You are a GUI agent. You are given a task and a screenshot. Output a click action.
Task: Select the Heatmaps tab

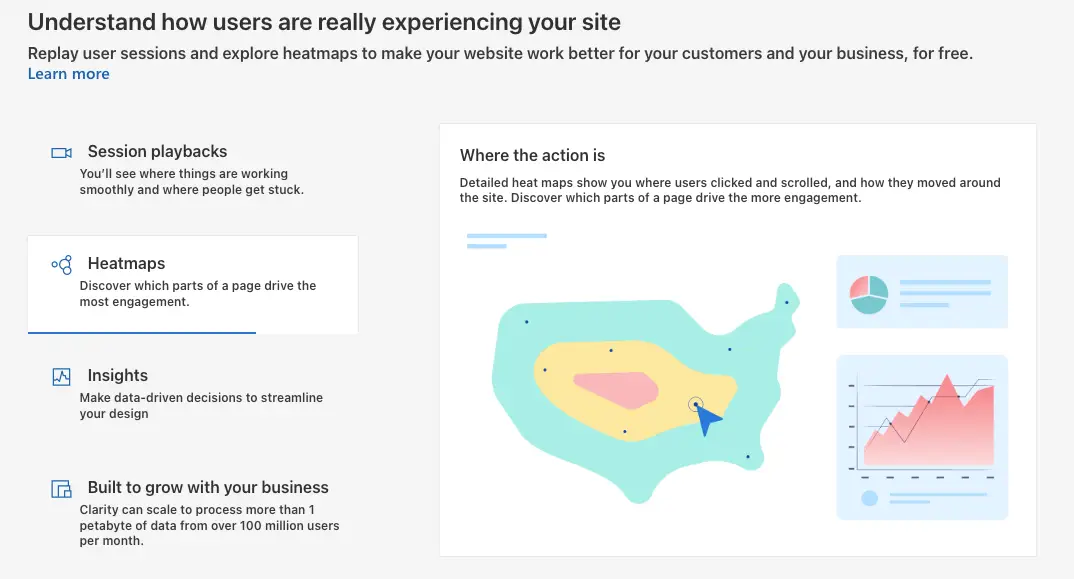[x=192, y=284]
